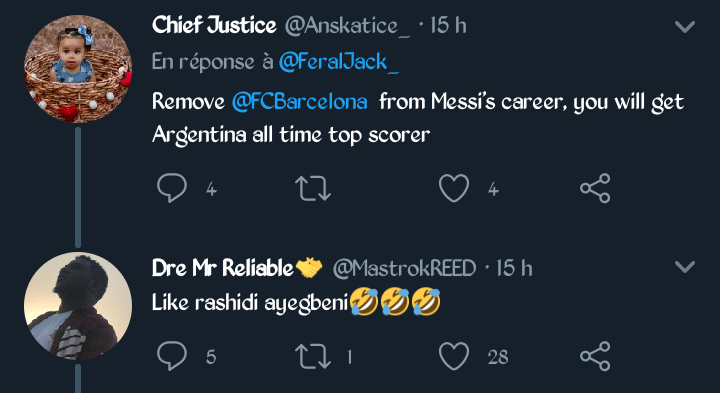This screenshot has width=720, height=393.
Task: Like Chief Justice's tweet about Messi
Action: tap(454, 188)
